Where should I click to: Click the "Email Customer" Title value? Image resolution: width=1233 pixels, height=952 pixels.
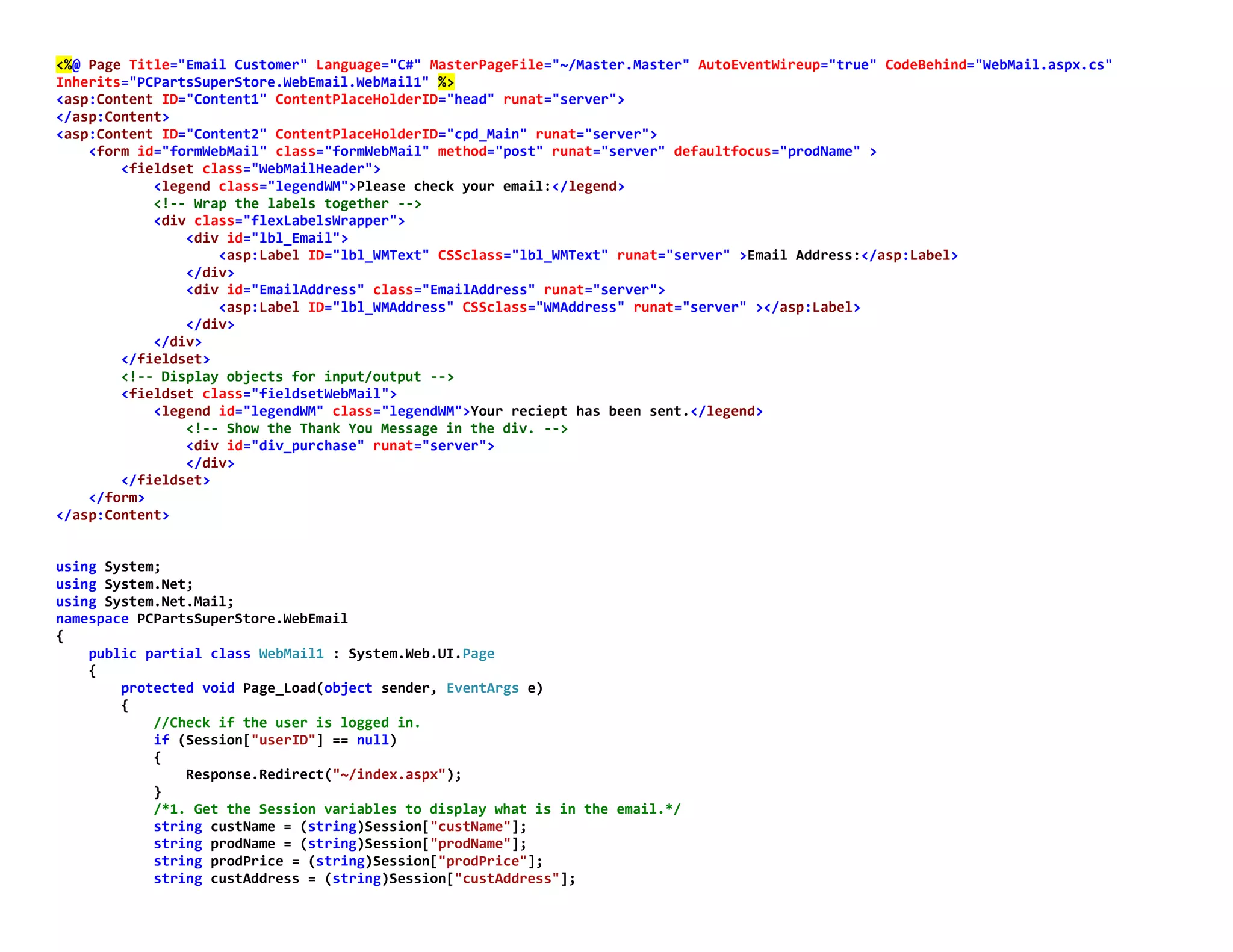(243, 65)
